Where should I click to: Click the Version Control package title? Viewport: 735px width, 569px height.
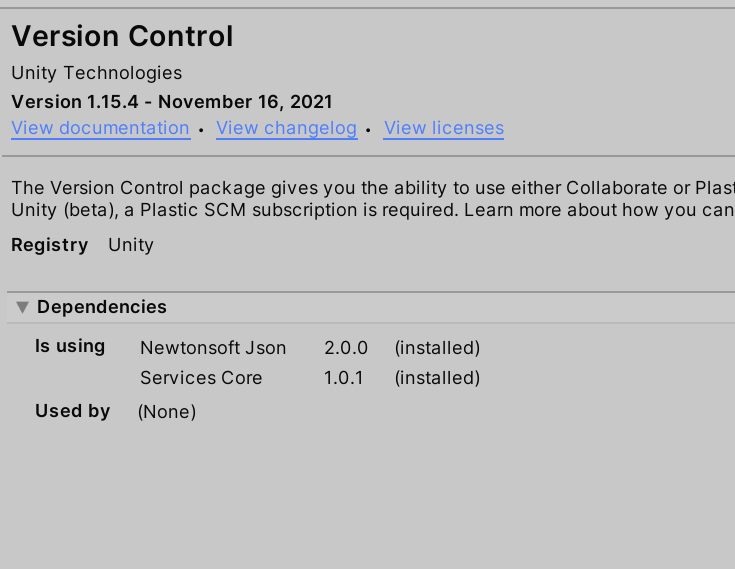(x=122, y=37)
